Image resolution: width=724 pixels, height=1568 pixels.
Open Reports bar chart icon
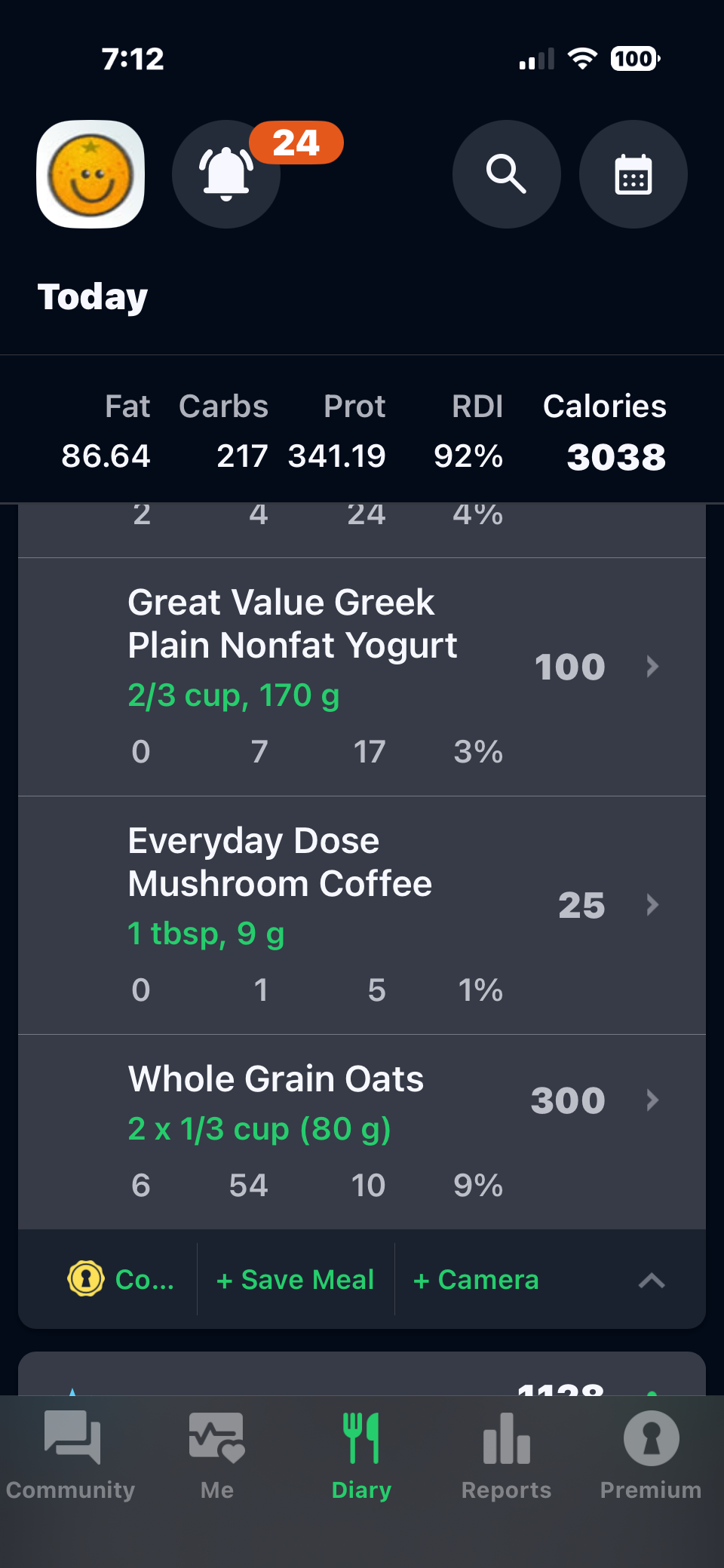pos(506,1438)
